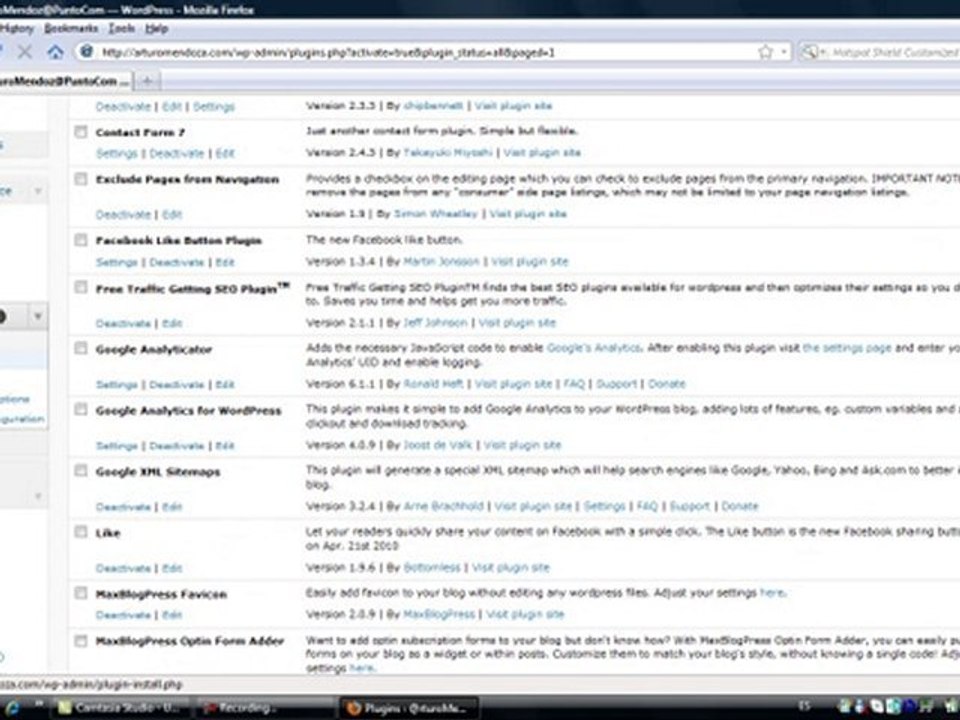The width and height of the screenshot is (960, 720).
Task: Click the Firefox Home icon
Action: click(55, 52)
